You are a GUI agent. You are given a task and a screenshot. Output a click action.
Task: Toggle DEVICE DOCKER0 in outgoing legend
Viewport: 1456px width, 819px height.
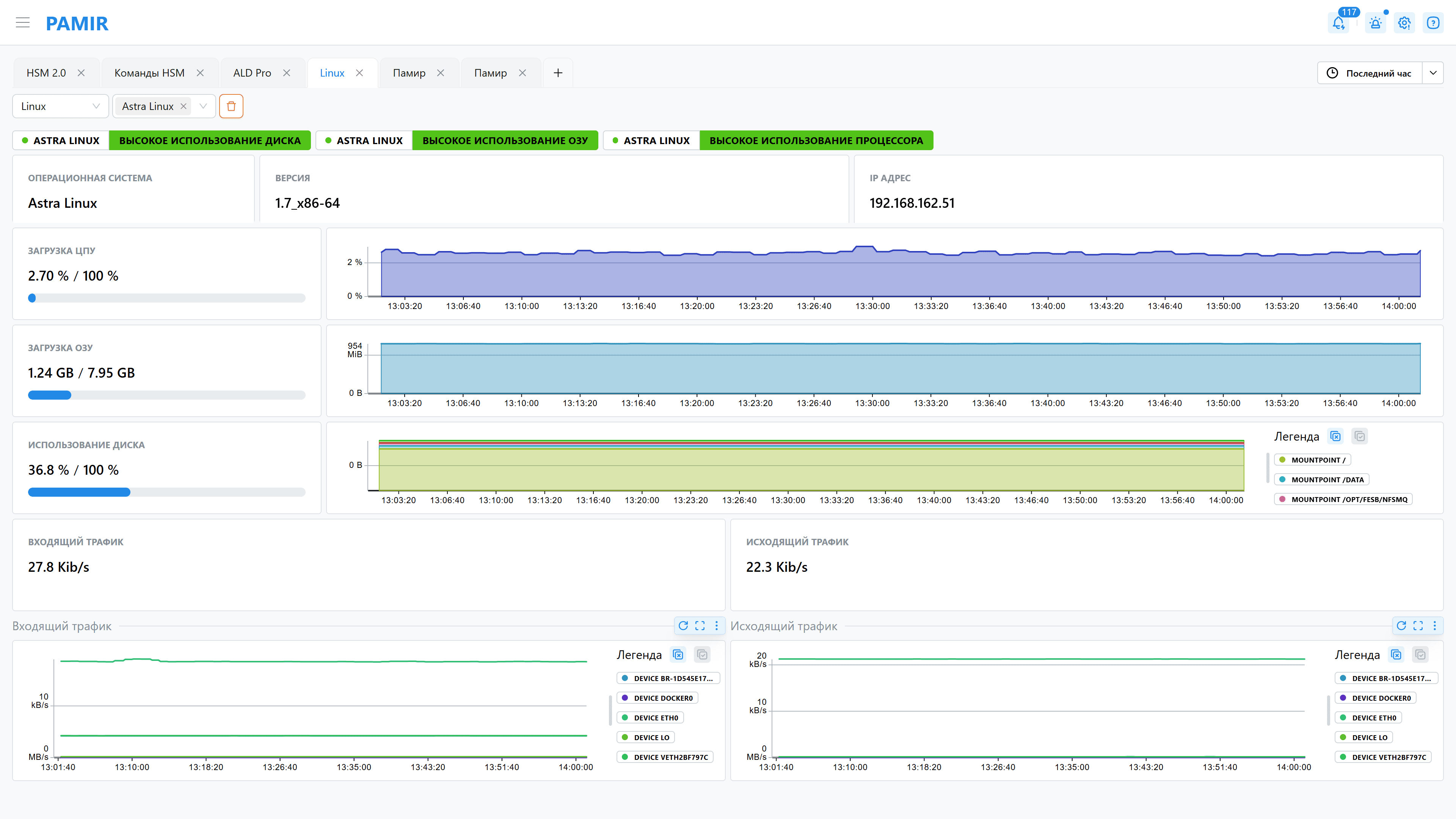pyautogui.click(x=1376, y=698)
